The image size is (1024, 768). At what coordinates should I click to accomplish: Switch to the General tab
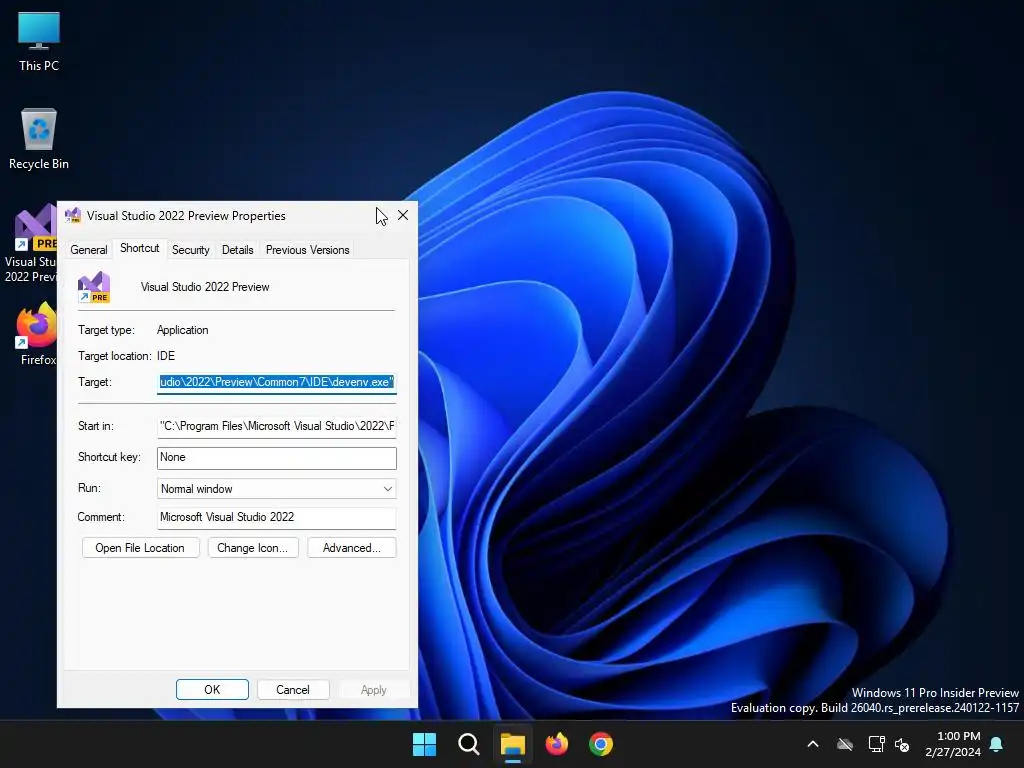point(89,249)
